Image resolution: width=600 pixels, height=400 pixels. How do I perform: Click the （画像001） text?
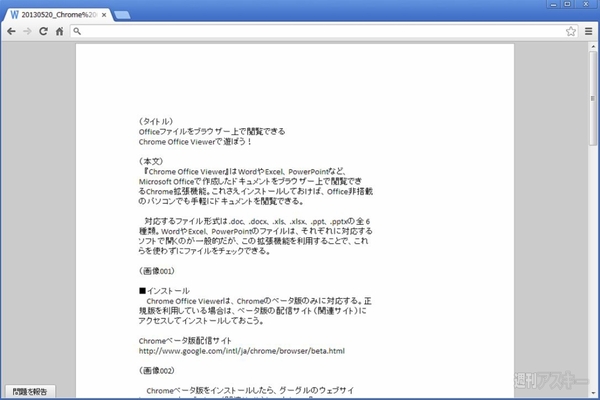157,271
